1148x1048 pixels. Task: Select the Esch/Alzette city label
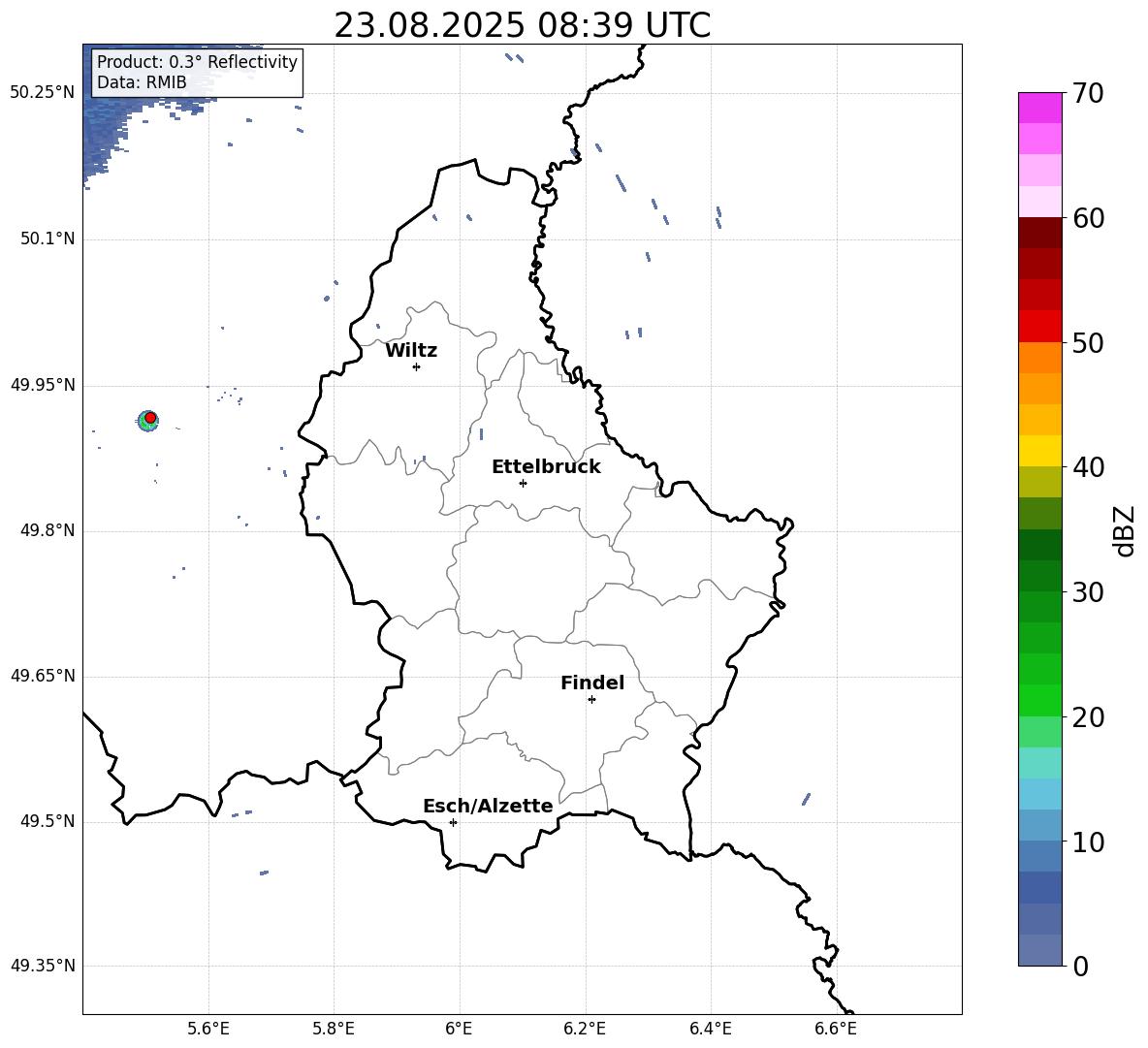[488, 806]
